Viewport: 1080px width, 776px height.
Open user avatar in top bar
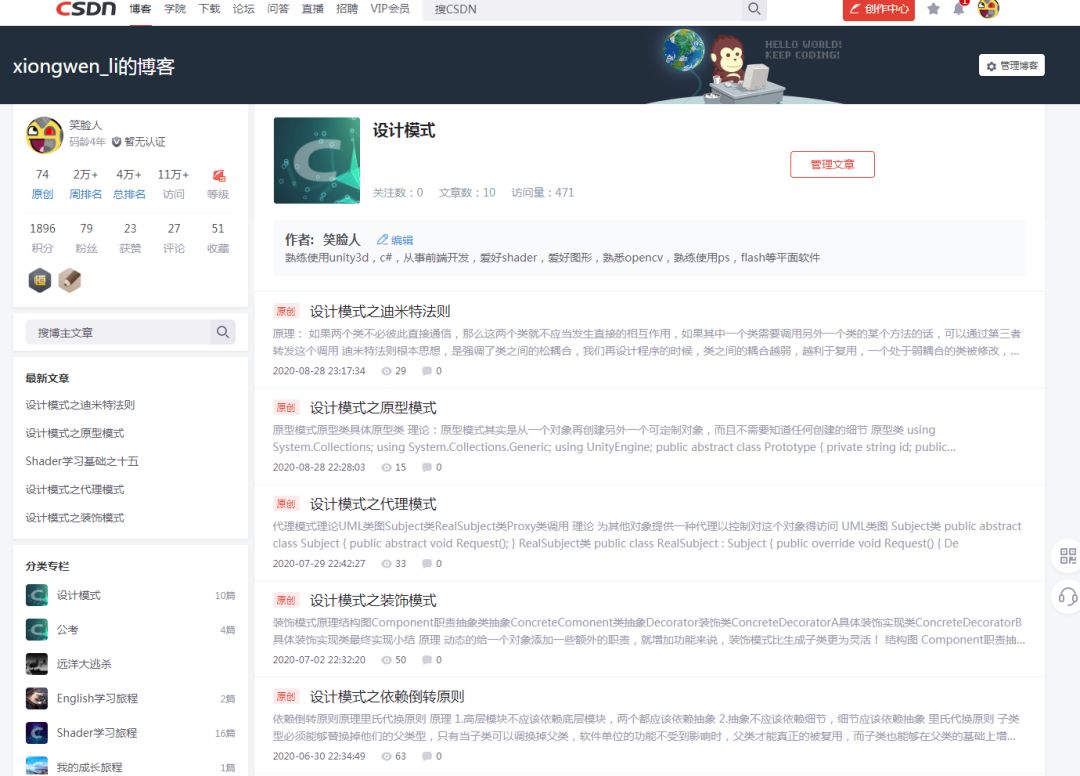[x=988, y=8]
